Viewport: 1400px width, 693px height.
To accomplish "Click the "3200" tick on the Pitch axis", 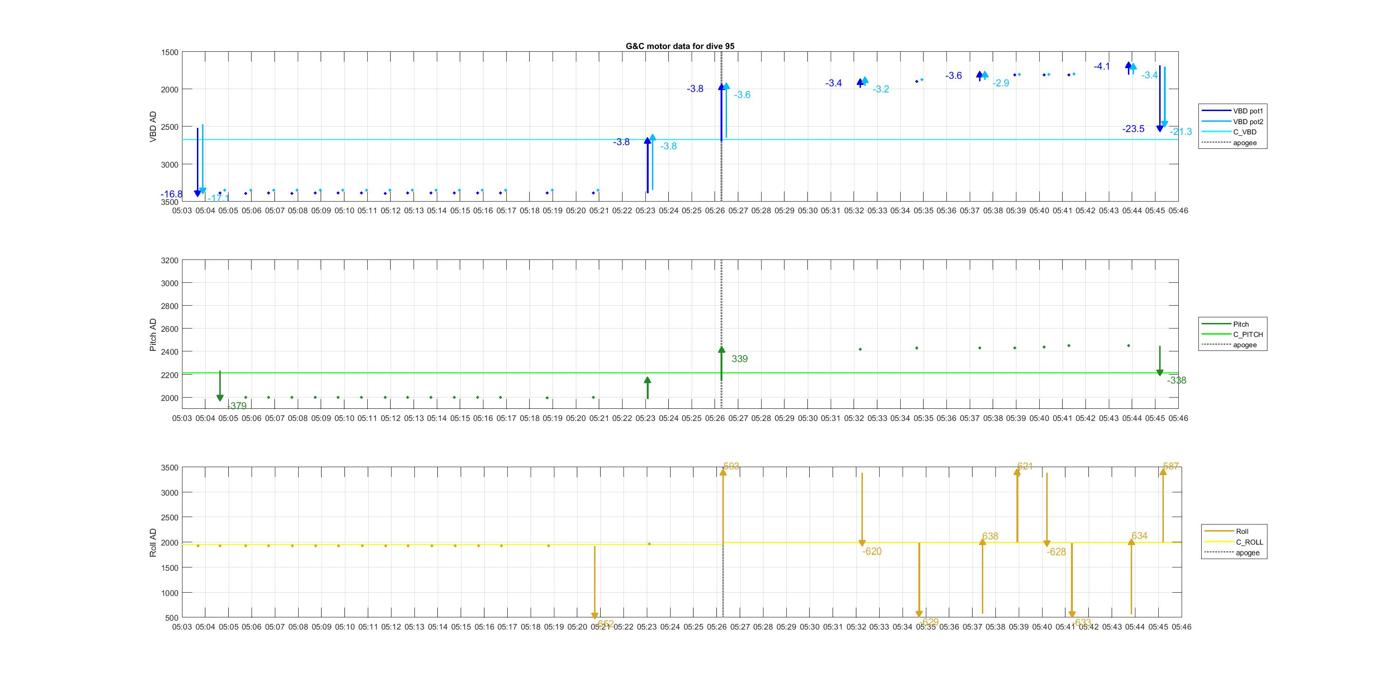I will pyautogui.click(x=170, y=260).
